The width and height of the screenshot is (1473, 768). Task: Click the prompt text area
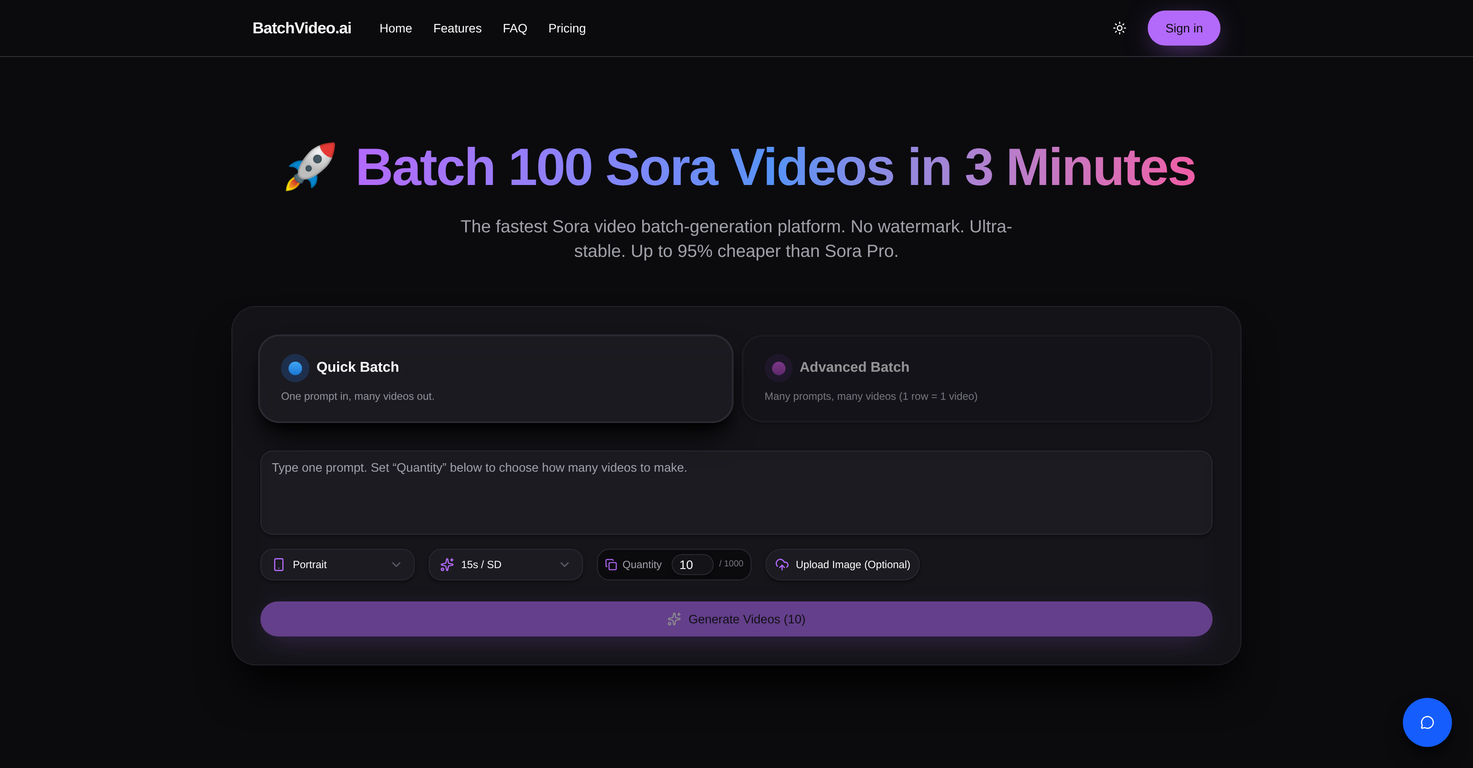point(736,492)
